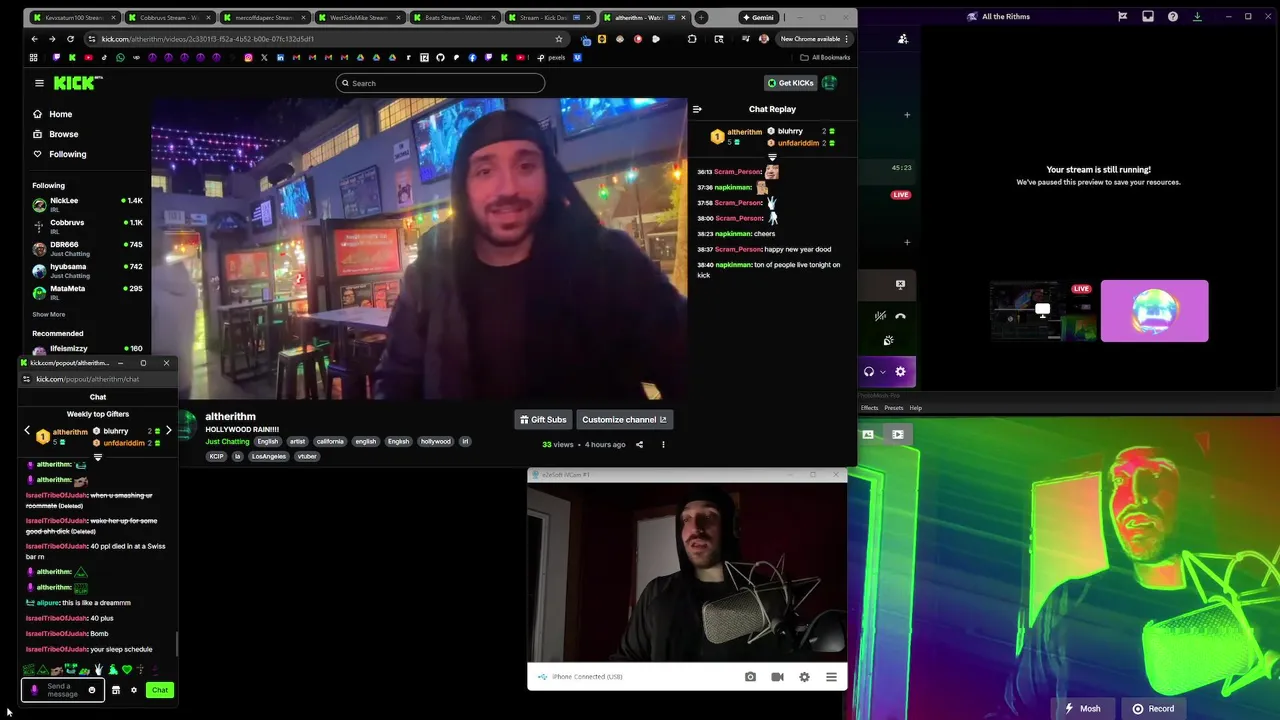Open MataMeta followed channel
1280x720 pixels.
[x=88, y=292]
